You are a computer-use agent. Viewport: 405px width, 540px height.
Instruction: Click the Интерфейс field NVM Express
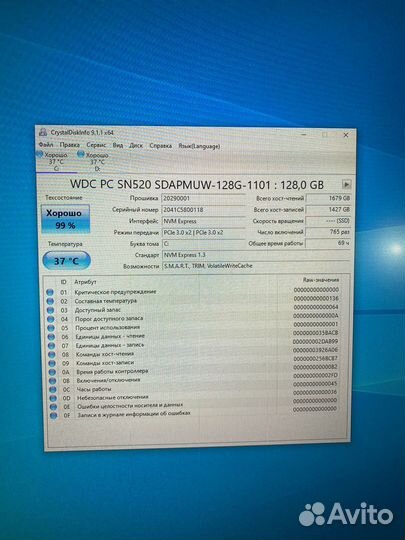tap(203, 221)
